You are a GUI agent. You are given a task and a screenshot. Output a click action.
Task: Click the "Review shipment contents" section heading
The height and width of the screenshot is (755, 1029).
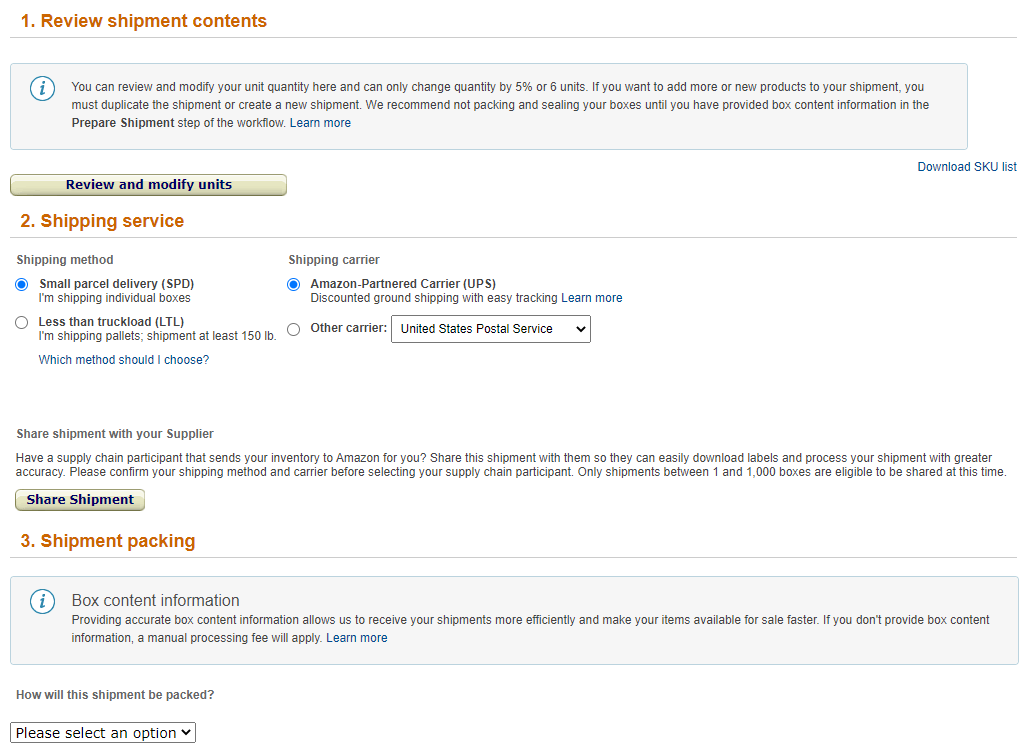point(144,20)
